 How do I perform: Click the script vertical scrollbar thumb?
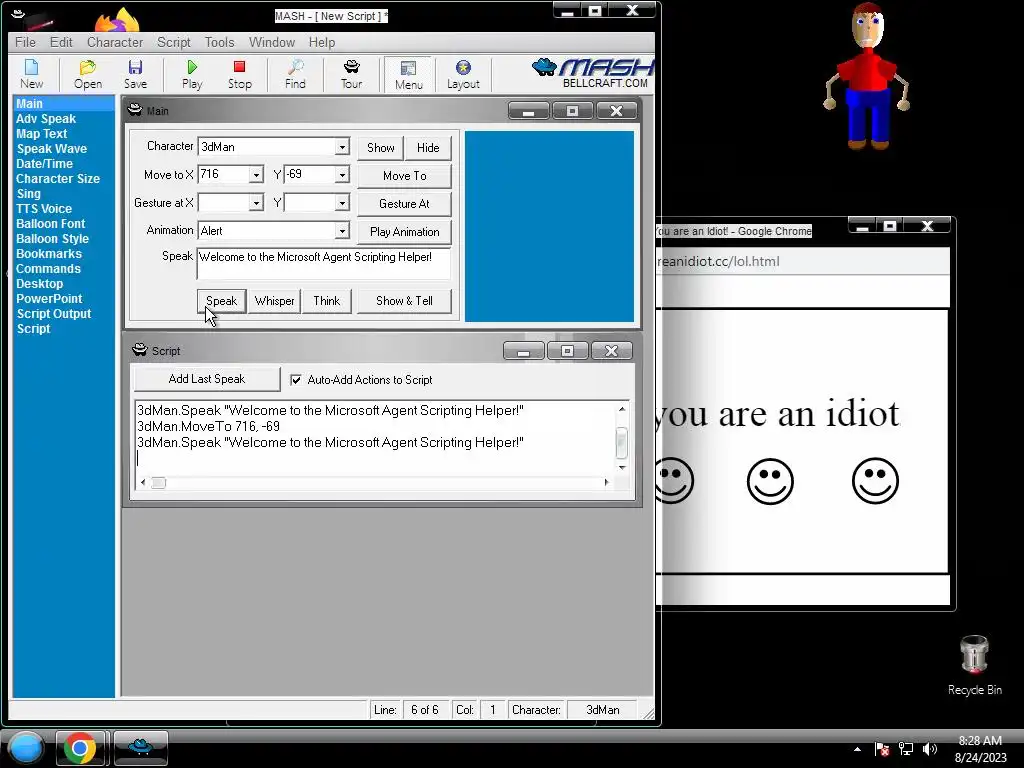pyautogui.click(x=622, y=443)
